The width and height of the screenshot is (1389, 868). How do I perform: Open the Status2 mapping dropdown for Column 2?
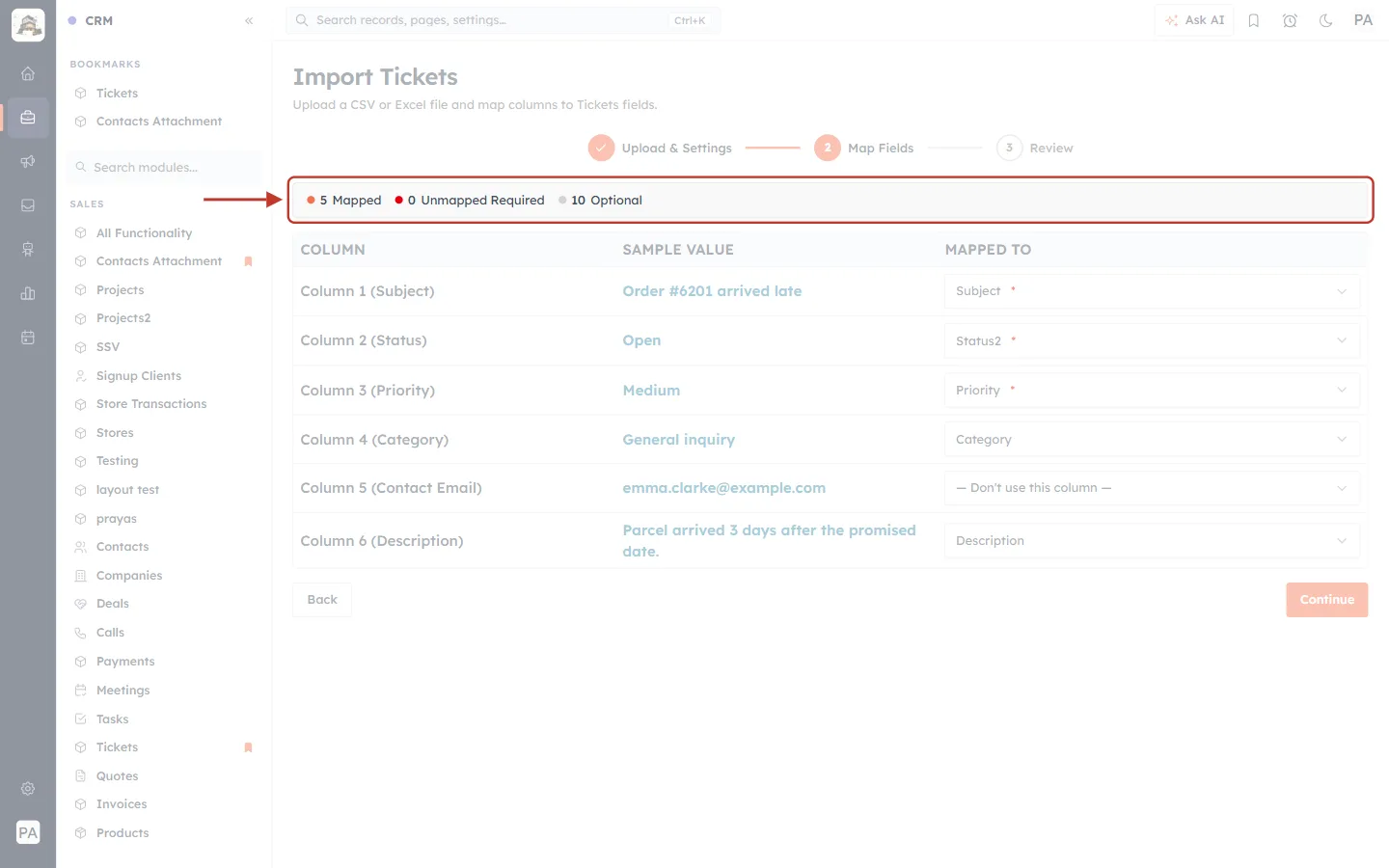1152,340
